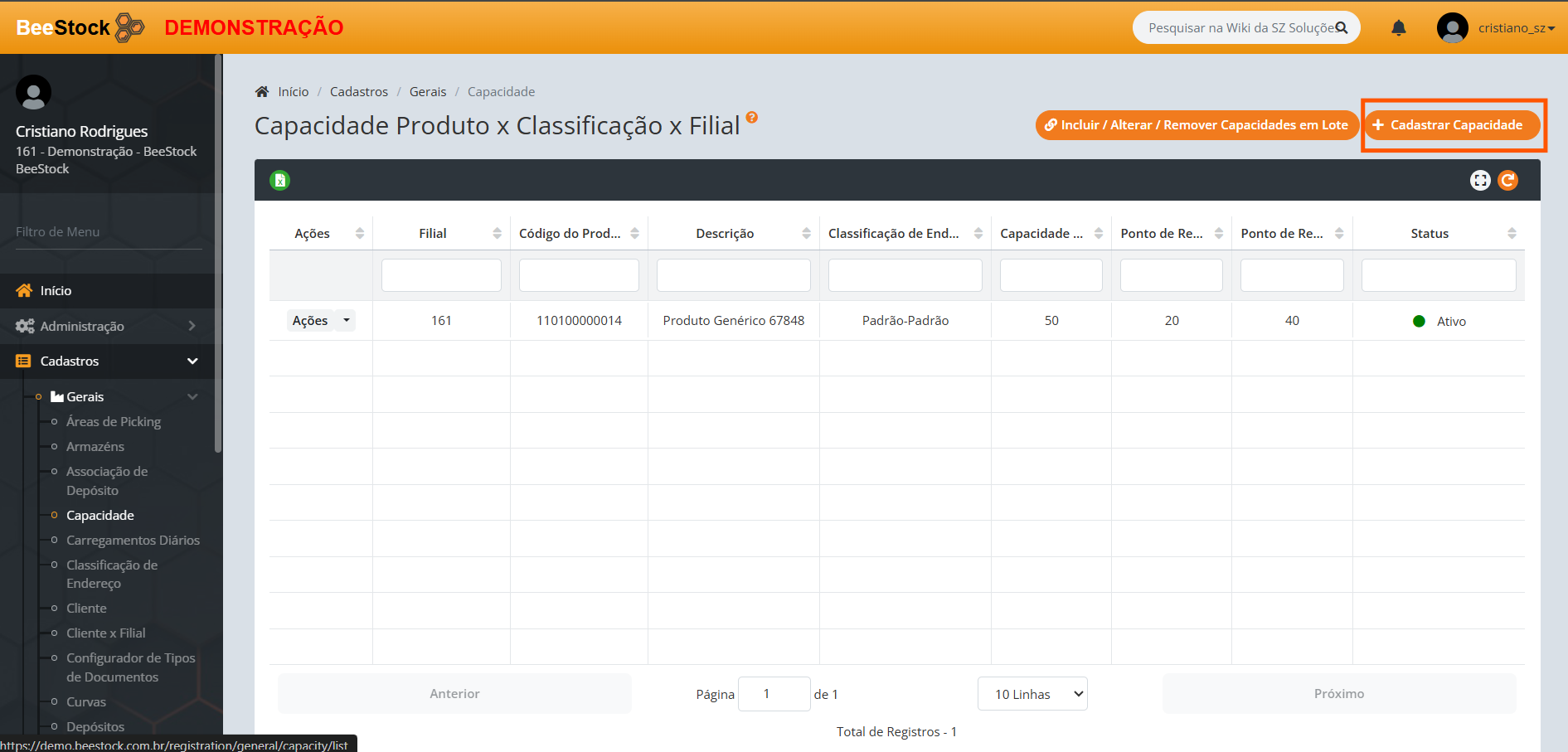This screenshot has width=1568, height=752.
Task: Expand the Administração sidebar menu
Action: click(x=108, y=326)
